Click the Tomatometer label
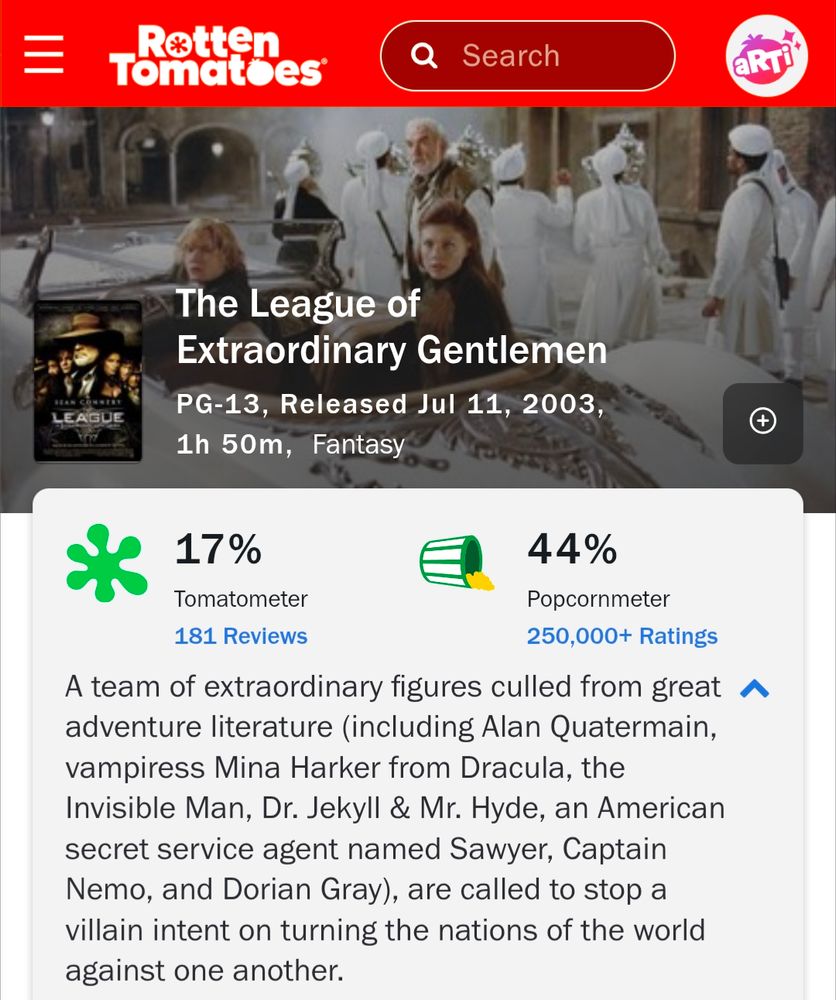The image size is (836, 1000). coord(240,599)
